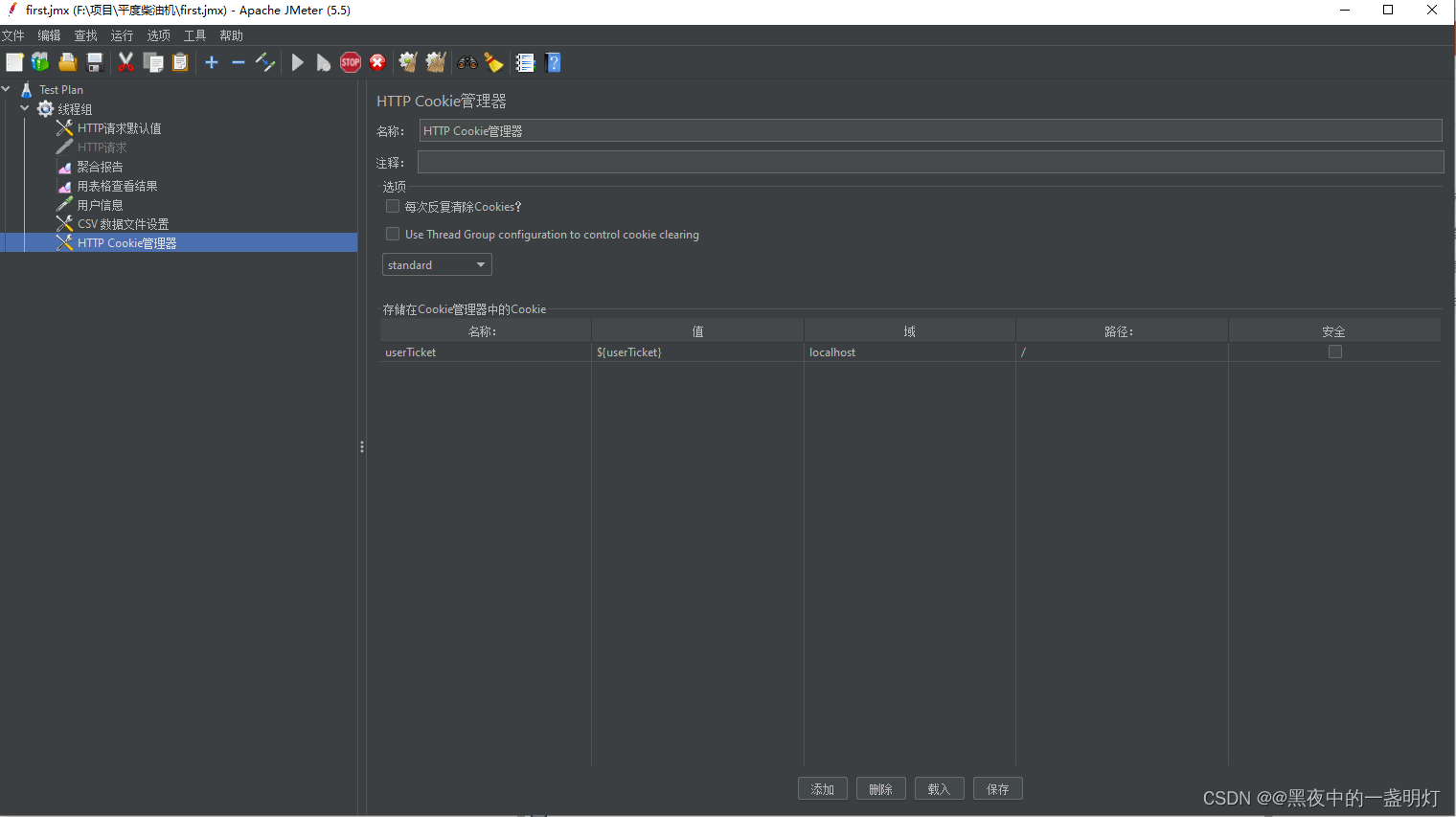Click the Cut scissors icon

(x=125, y=62)
